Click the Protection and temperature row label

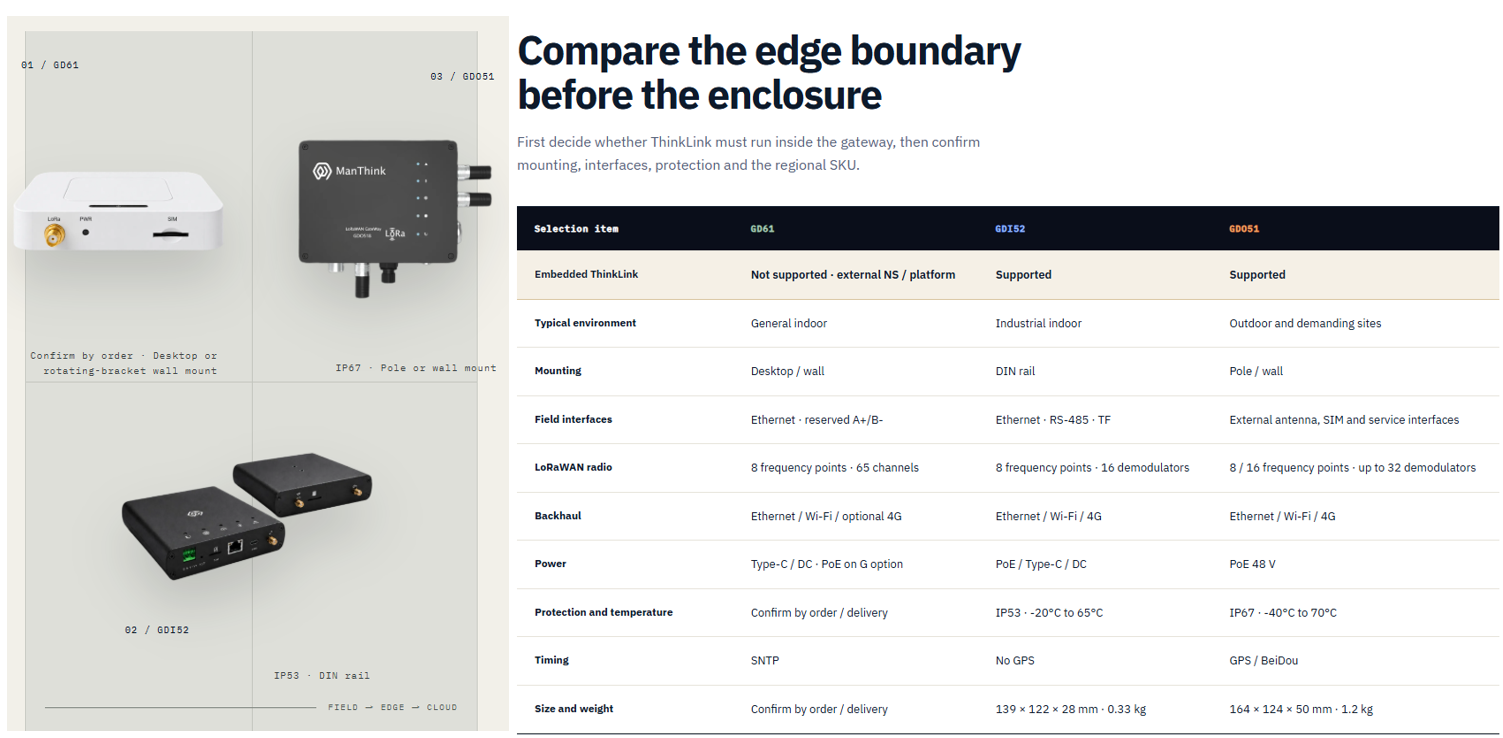603,612
